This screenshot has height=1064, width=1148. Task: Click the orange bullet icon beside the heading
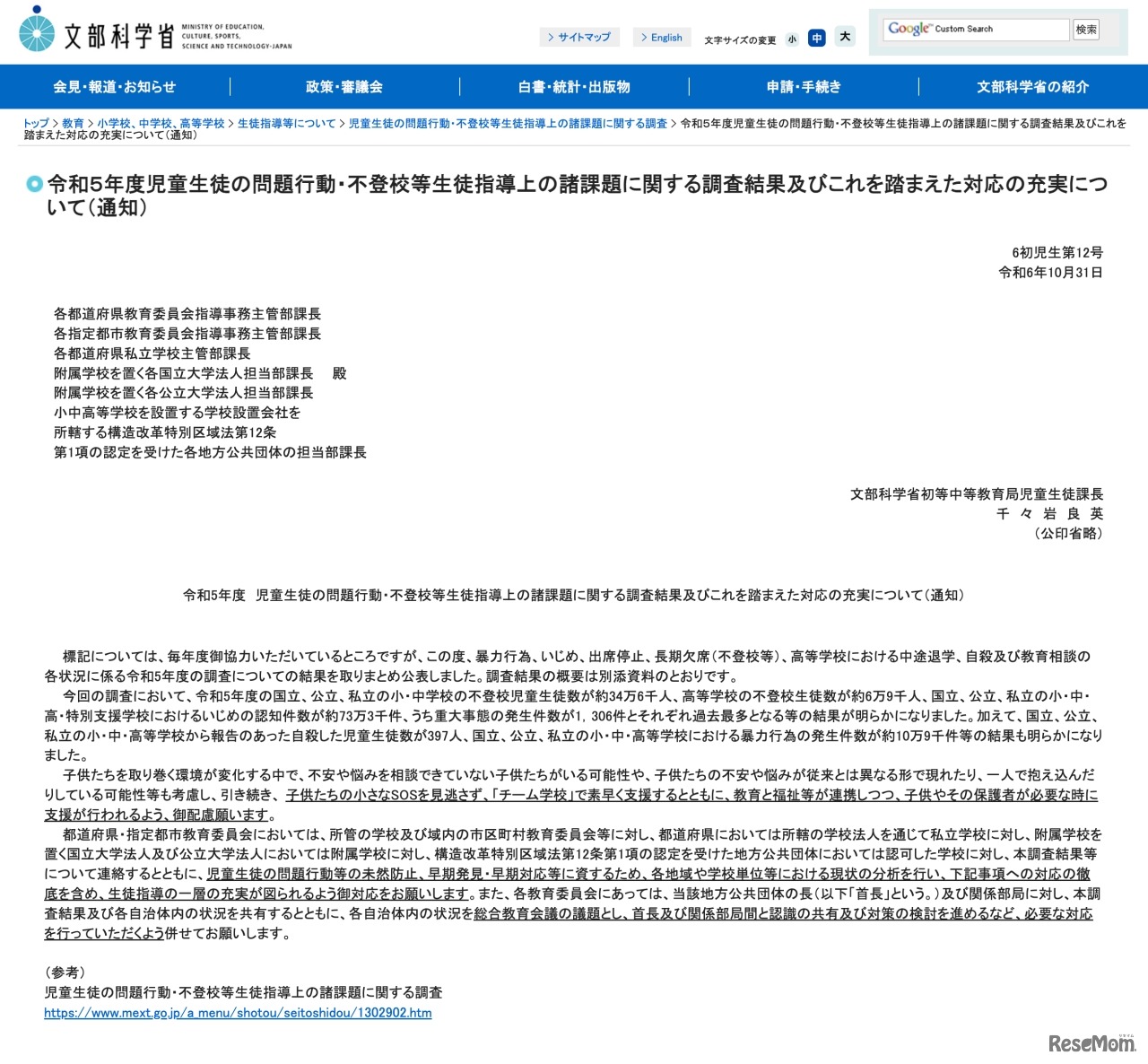32,185
